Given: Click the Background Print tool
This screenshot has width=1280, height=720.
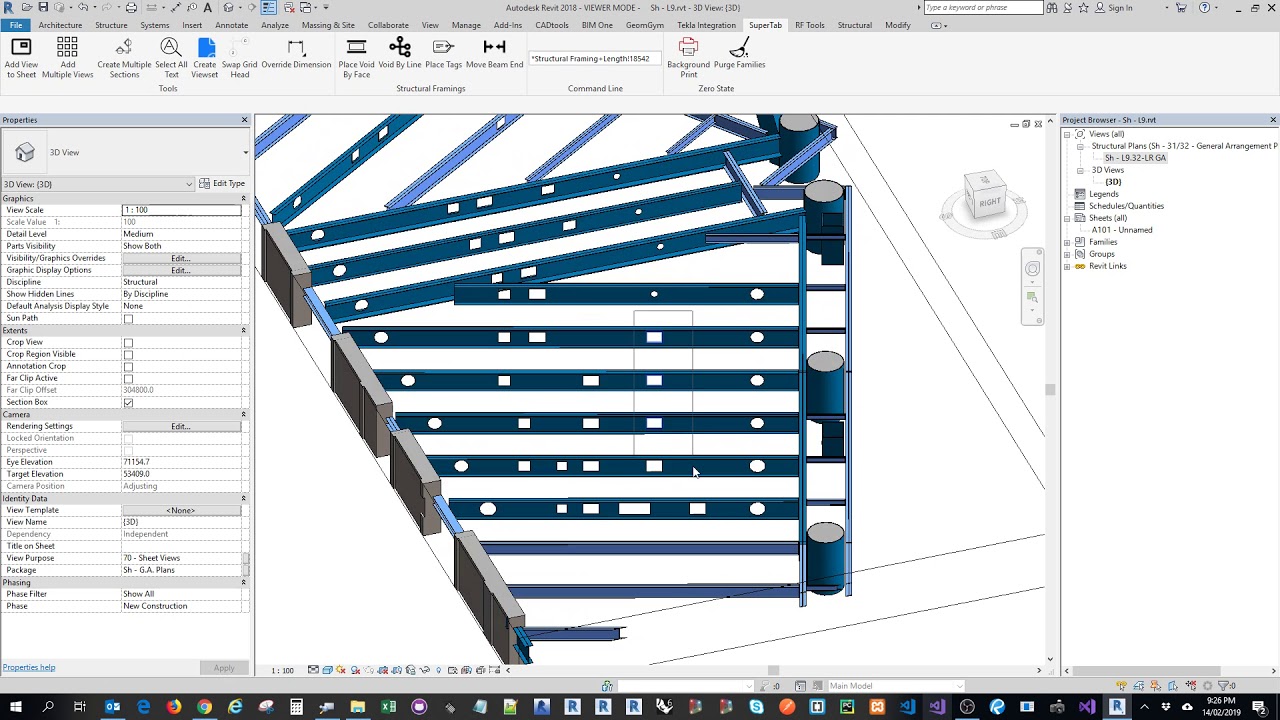Looking at the screenshot, I should point(688,58).
